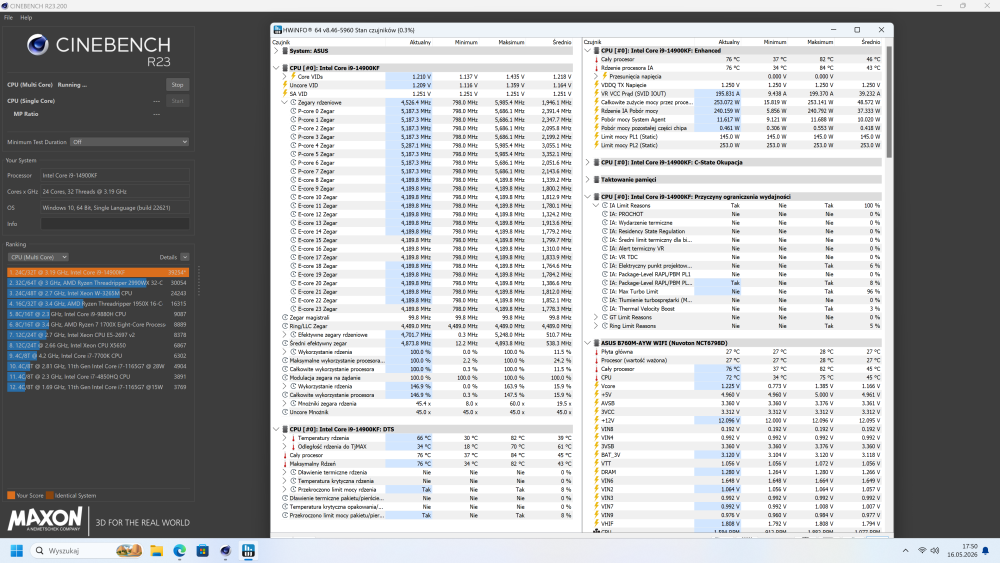
Task: Expand the System: ASUS sensor group
Action: [276, 50]
